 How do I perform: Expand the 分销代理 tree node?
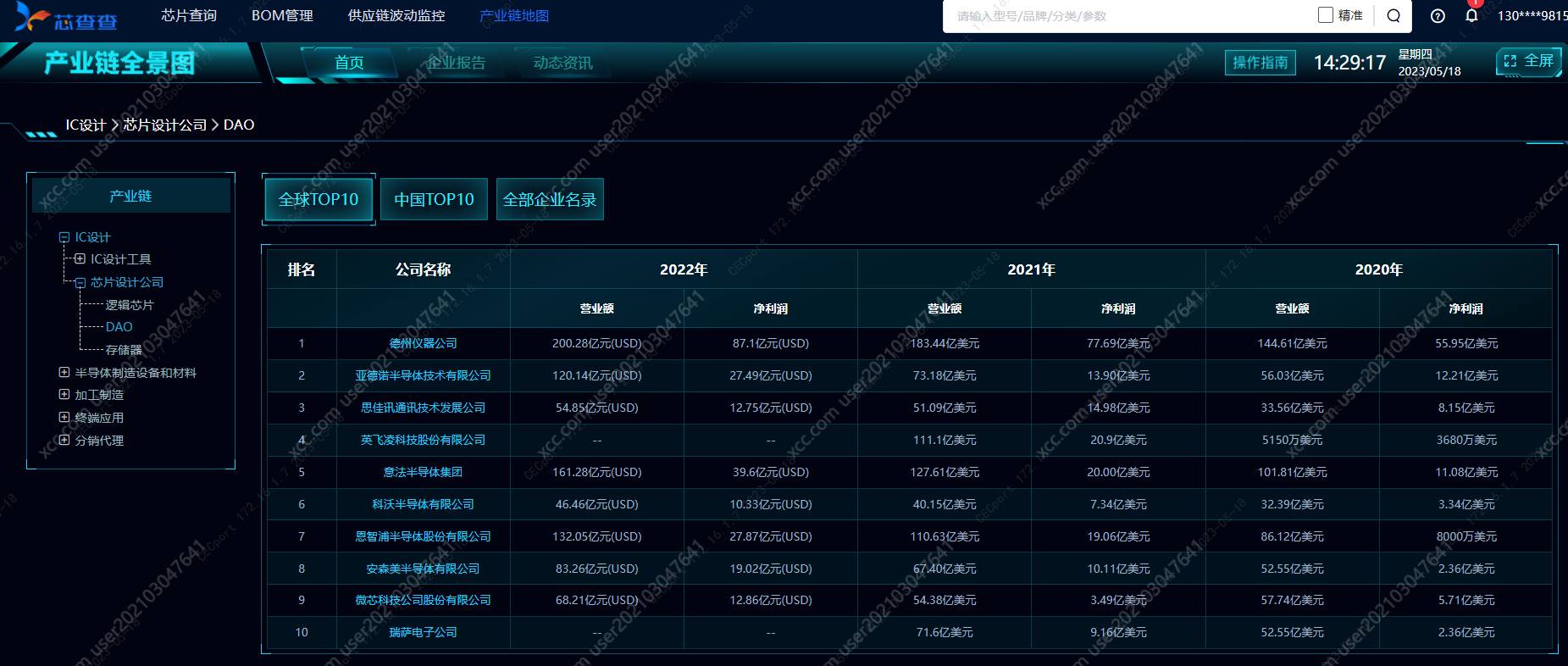64,441
